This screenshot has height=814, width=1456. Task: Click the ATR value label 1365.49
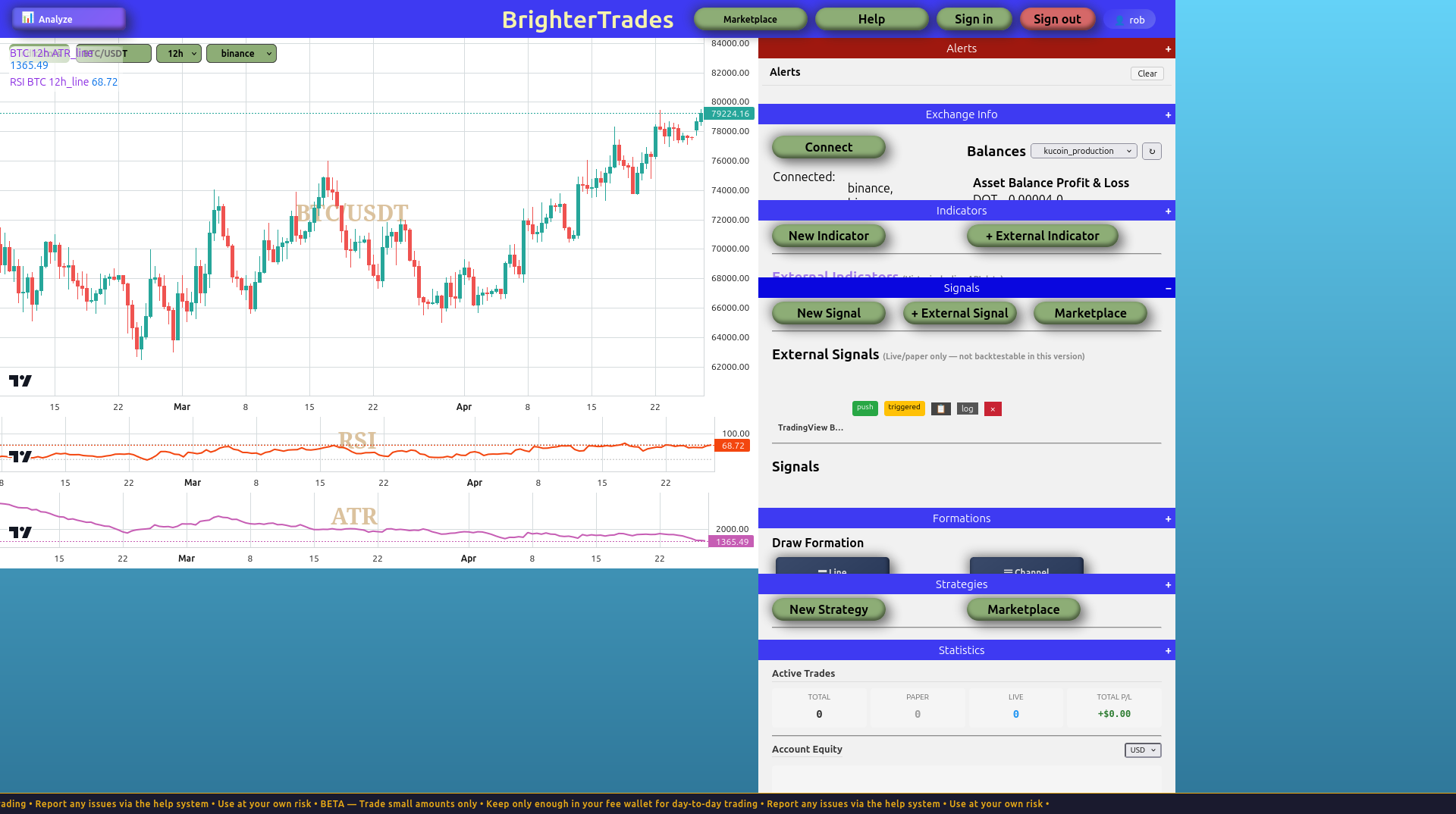(732, 542)
